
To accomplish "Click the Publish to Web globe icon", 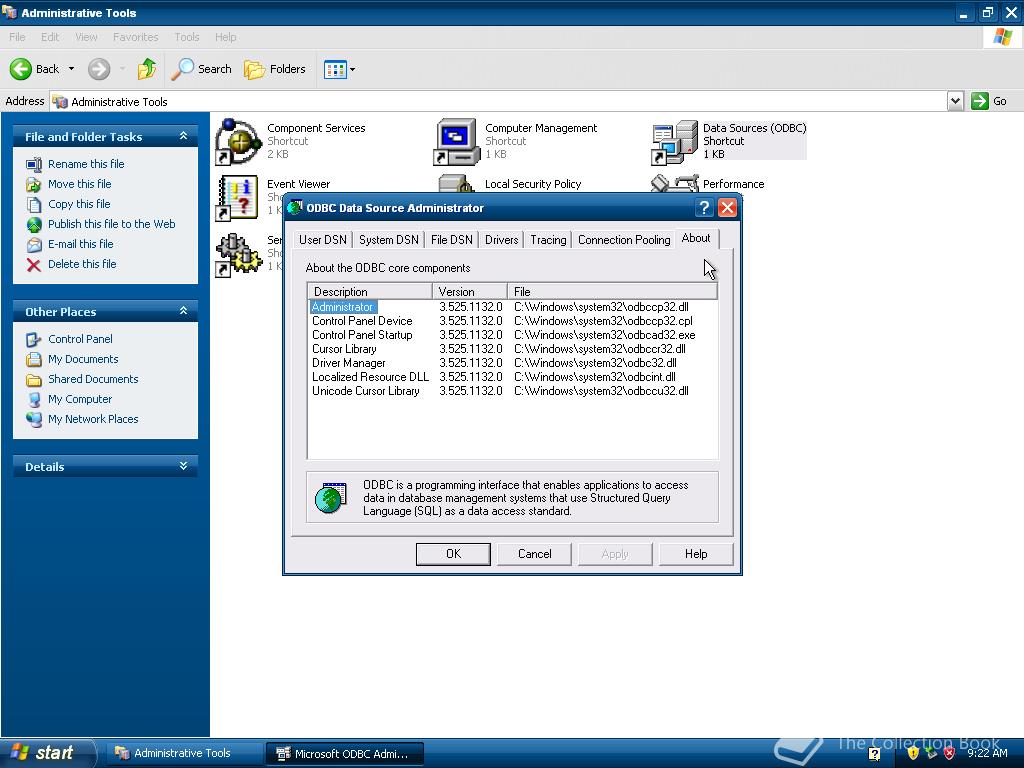I will pos(34,225).
